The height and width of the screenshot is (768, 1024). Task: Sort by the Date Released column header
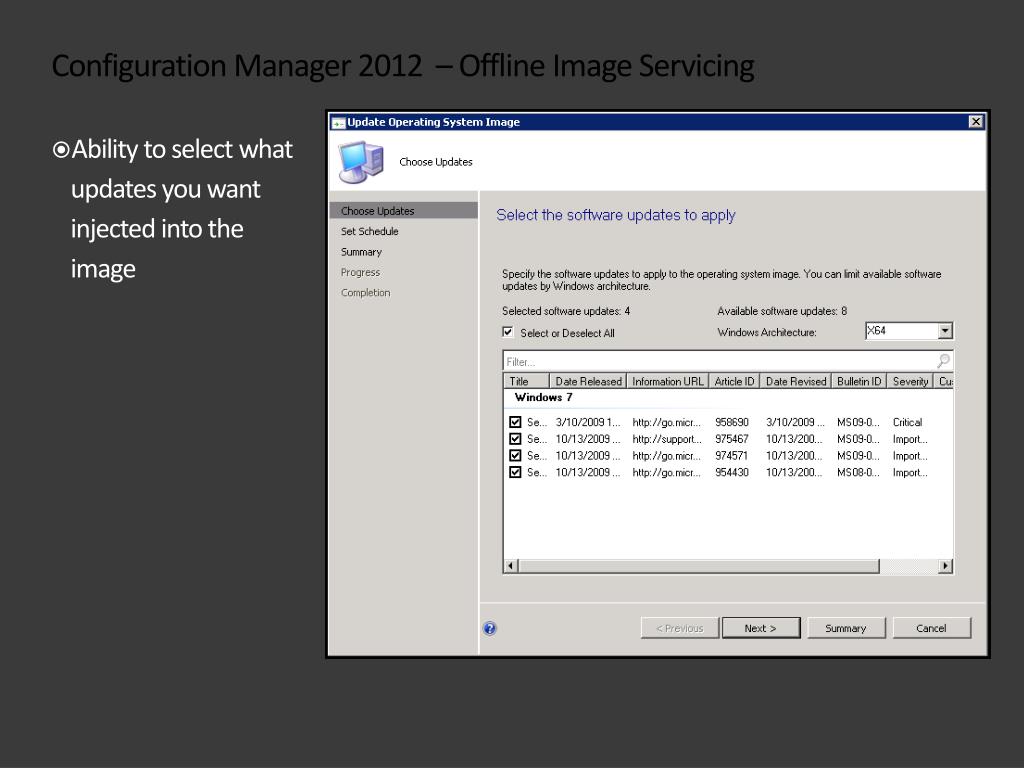pyautogui.click(x=588, y=381)
